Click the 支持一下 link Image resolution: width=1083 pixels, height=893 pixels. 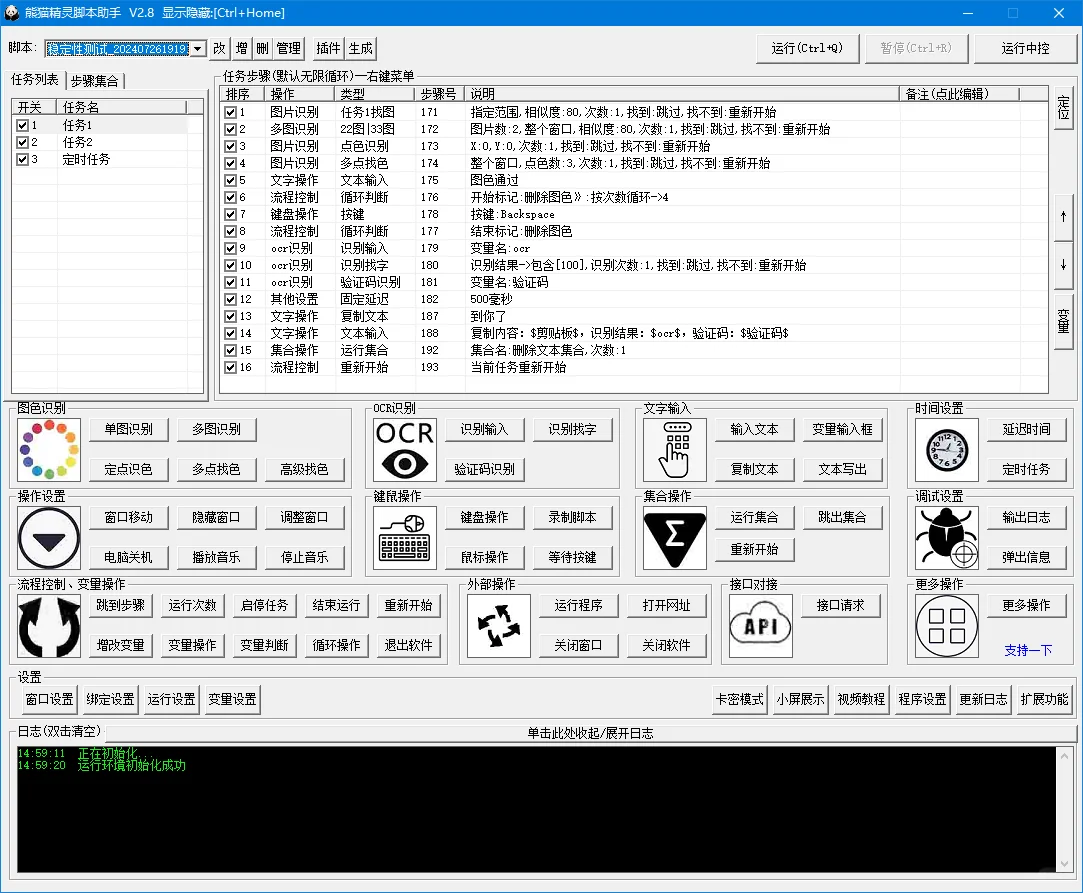1030,650
